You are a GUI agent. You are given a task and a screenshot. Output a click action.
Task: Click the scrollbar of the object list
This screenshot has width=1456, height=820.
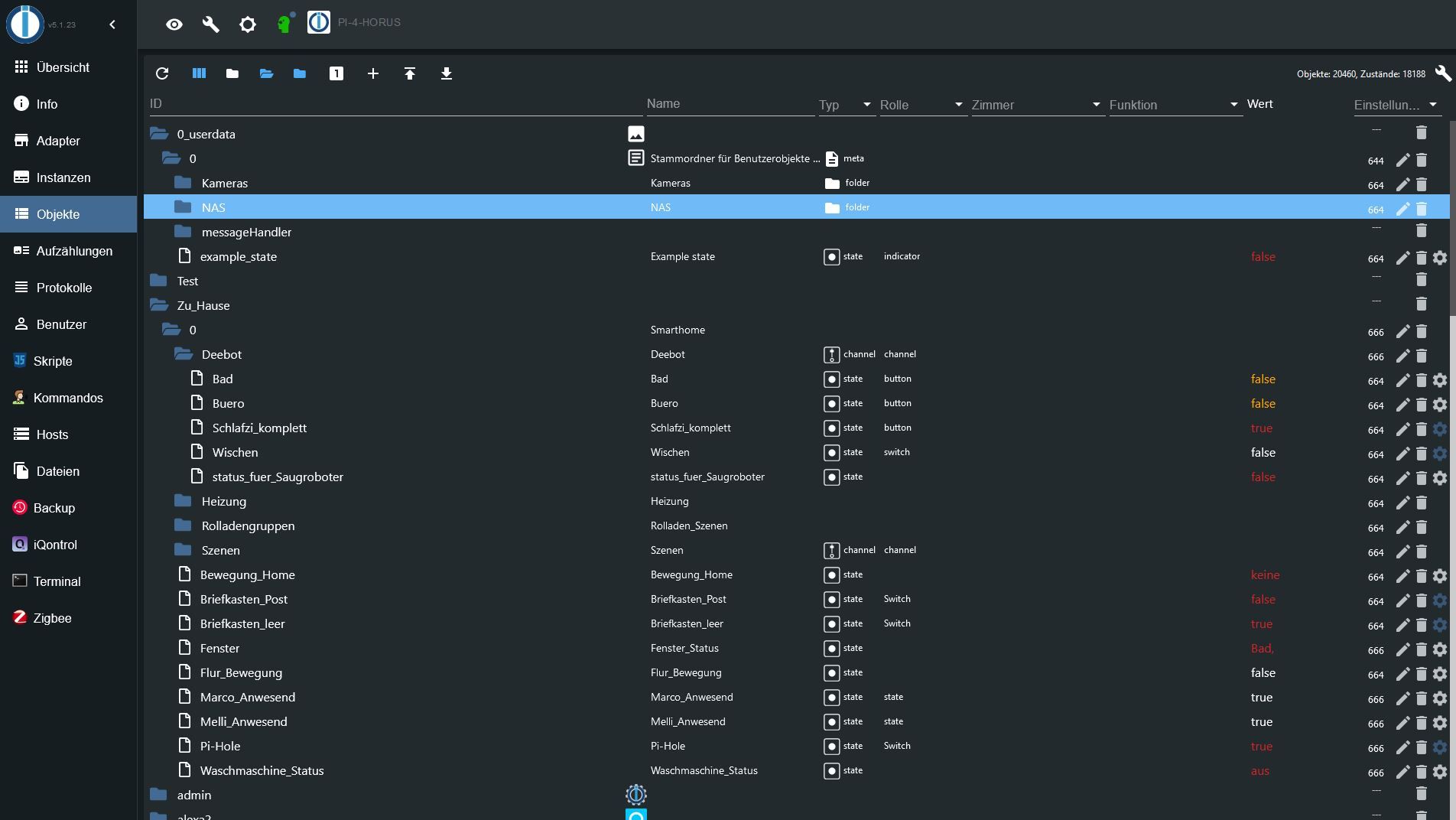pyautogui.click(x=1452, y=218)
